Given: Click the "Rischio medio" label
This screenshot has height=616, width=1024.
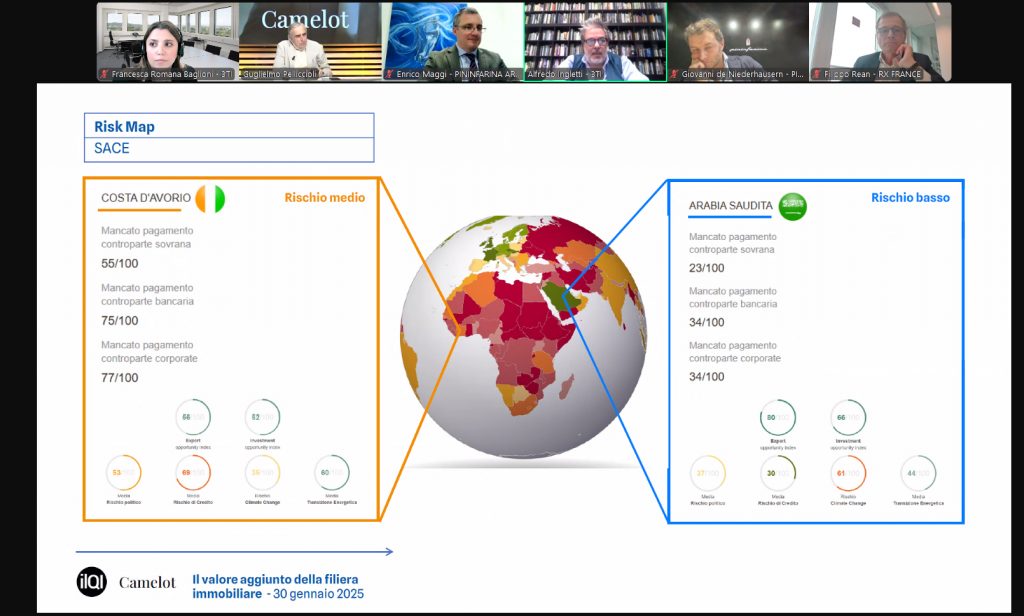Looking at the screenshot, I should pyautogui.click(x=325, y=198).
